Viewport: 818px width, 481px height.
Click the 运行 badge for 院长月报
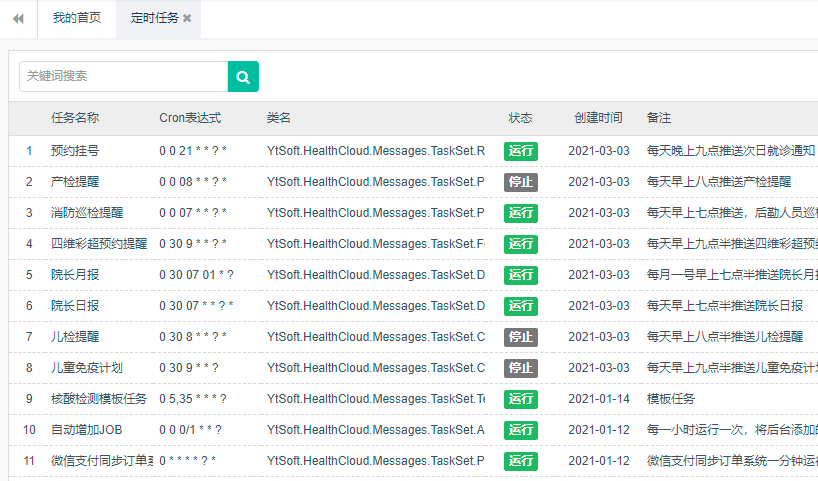pos(520,275)
